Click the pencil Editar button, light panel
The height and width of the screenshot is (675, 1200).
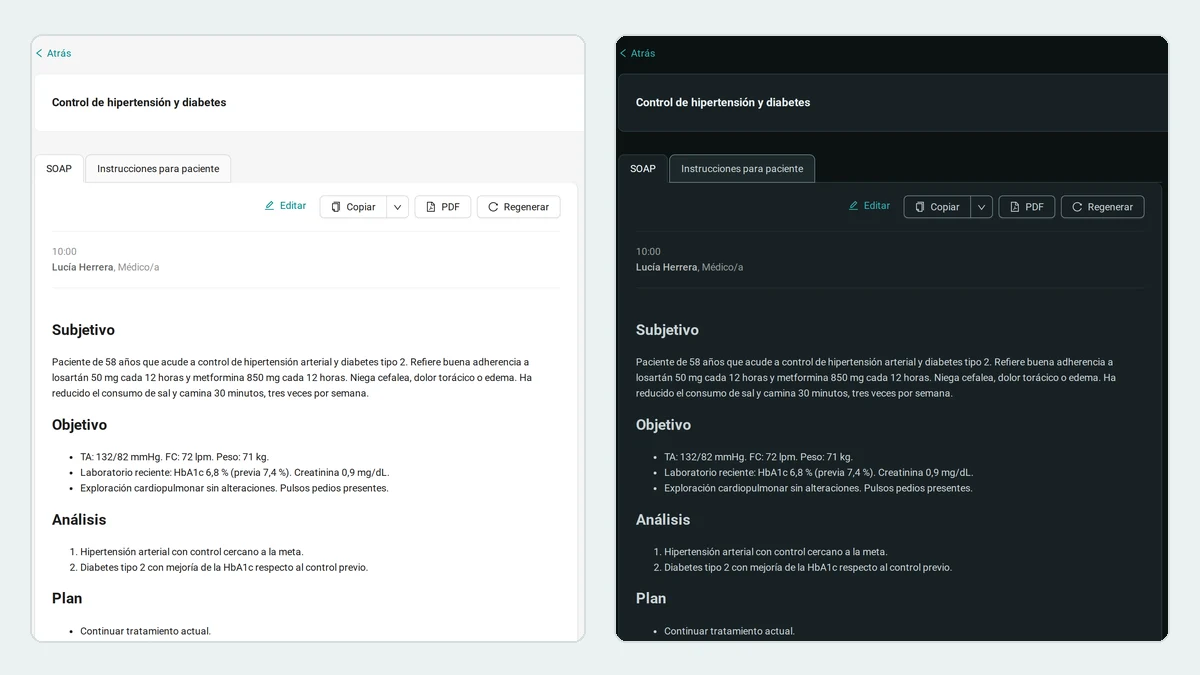(x=286, y=206)
